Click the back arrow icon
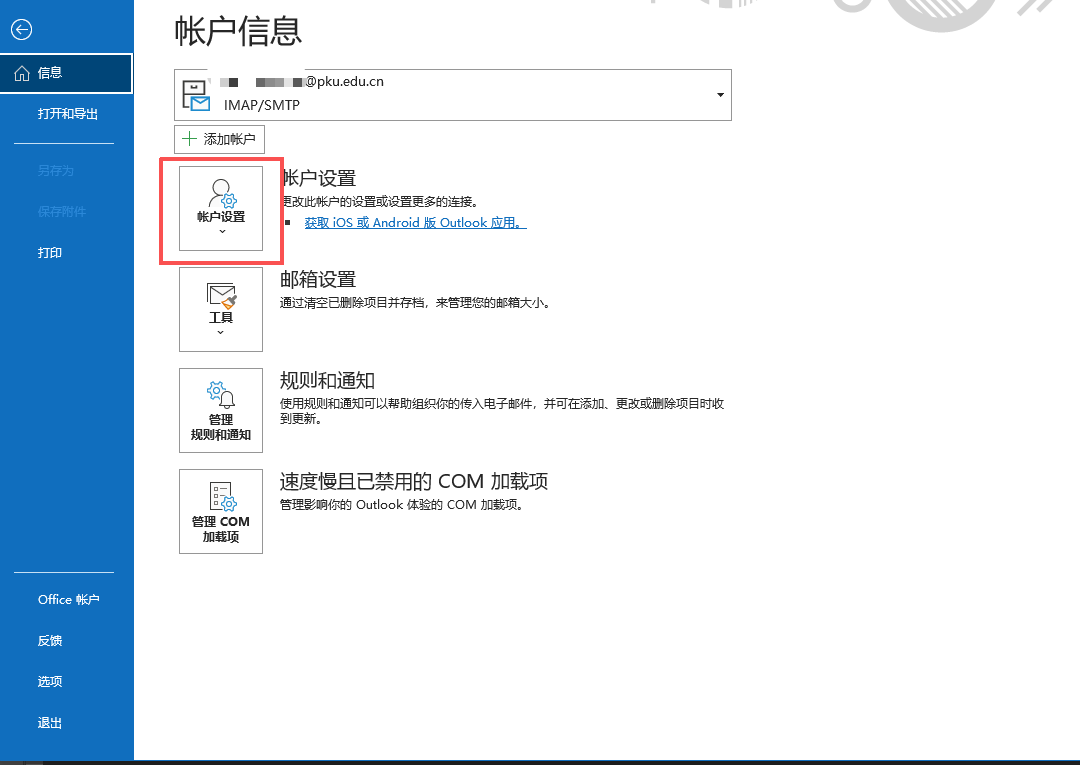Screen dimensions: 1080x765 coord(22,31)
